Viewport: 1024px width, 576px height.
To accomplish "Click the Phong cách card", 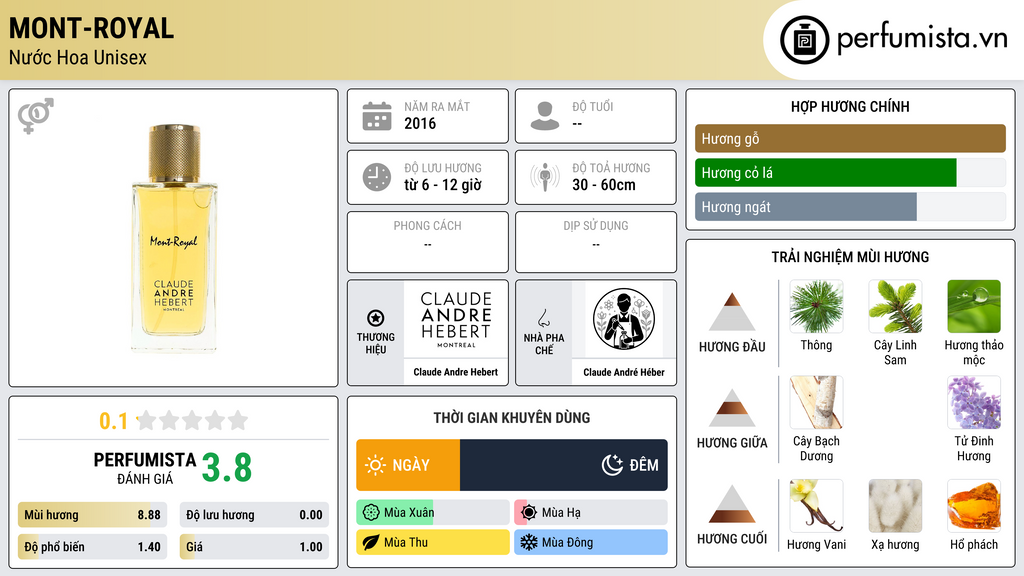I will click(428, 242).
